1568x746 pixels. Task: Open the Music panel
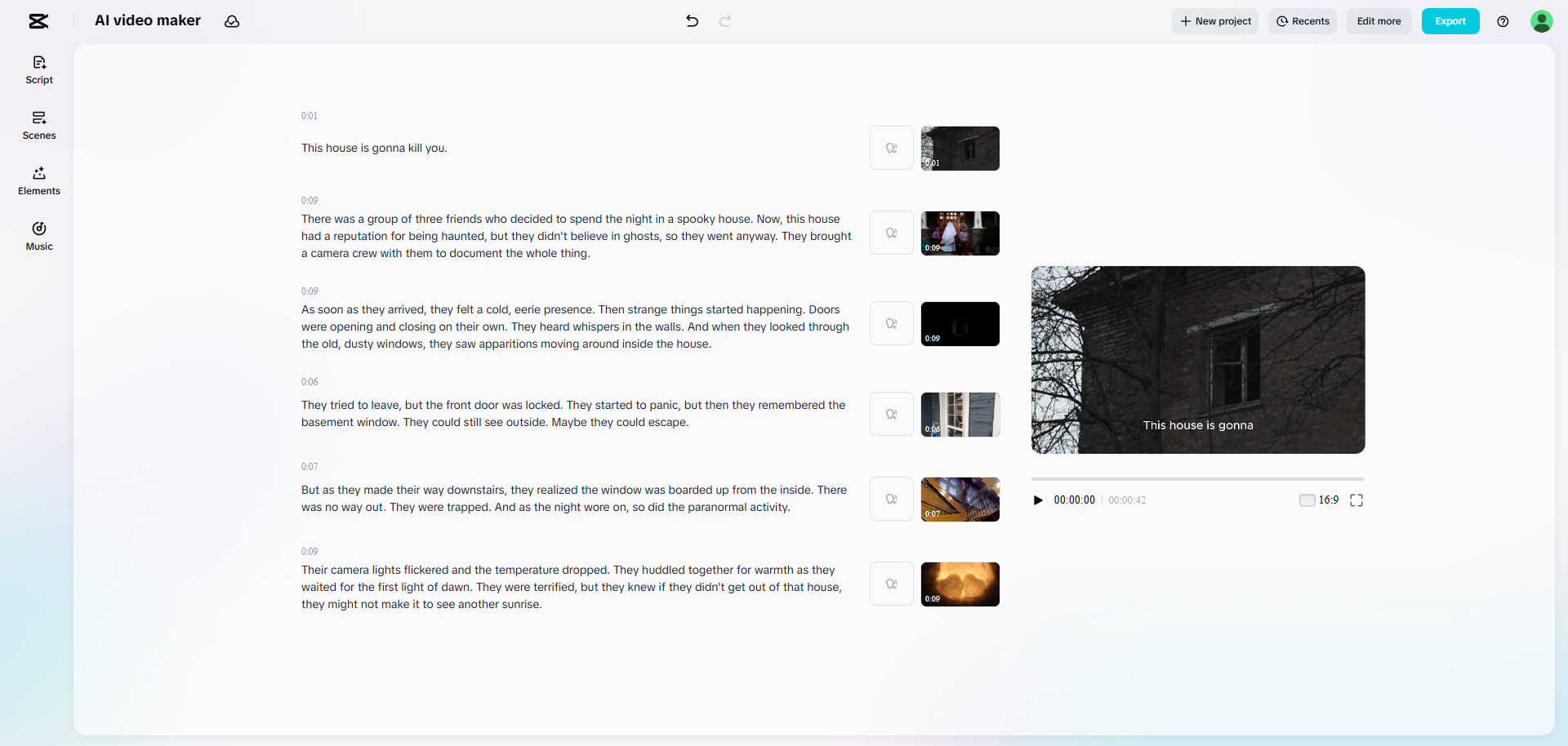38,236
